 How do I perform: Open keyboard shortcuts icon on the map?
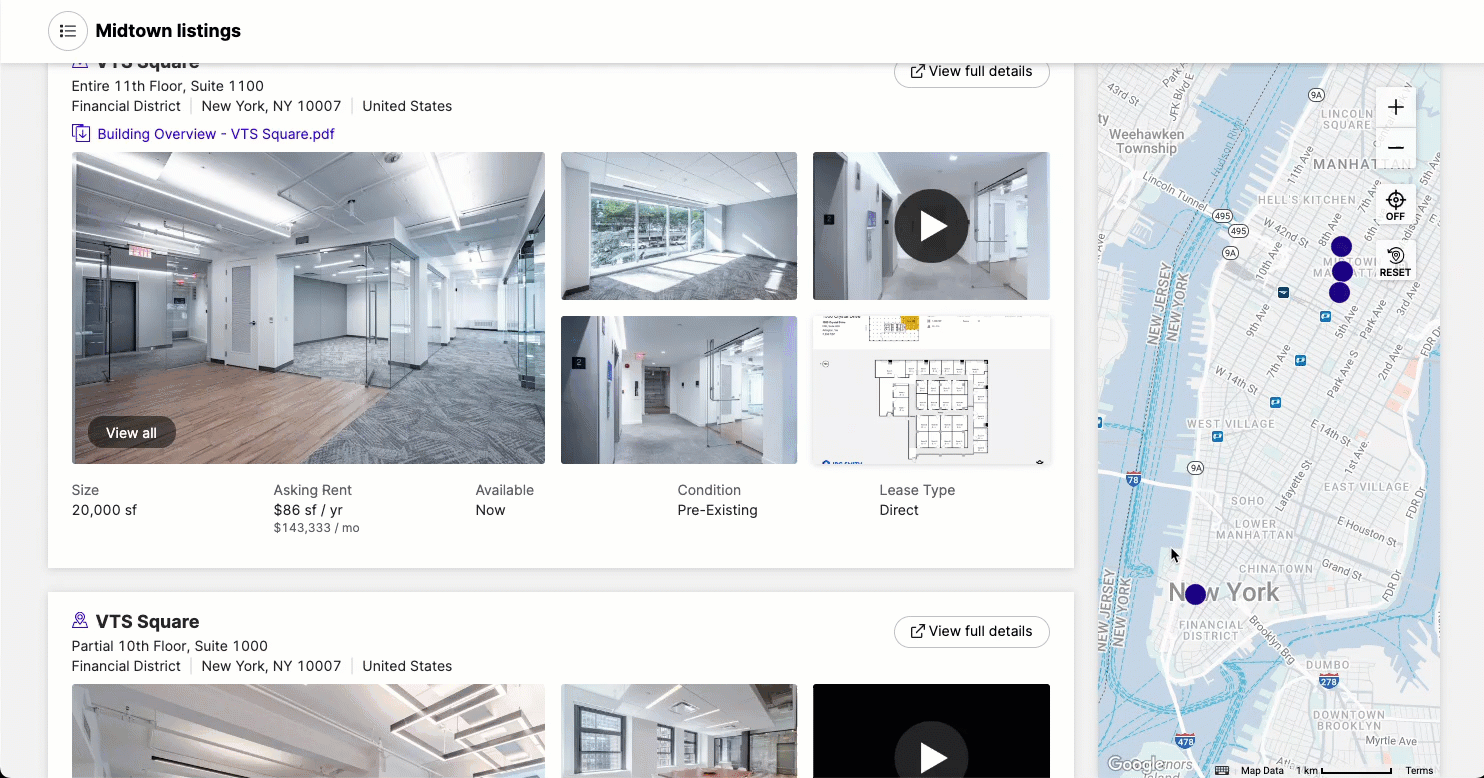[x=1222, y=770]
